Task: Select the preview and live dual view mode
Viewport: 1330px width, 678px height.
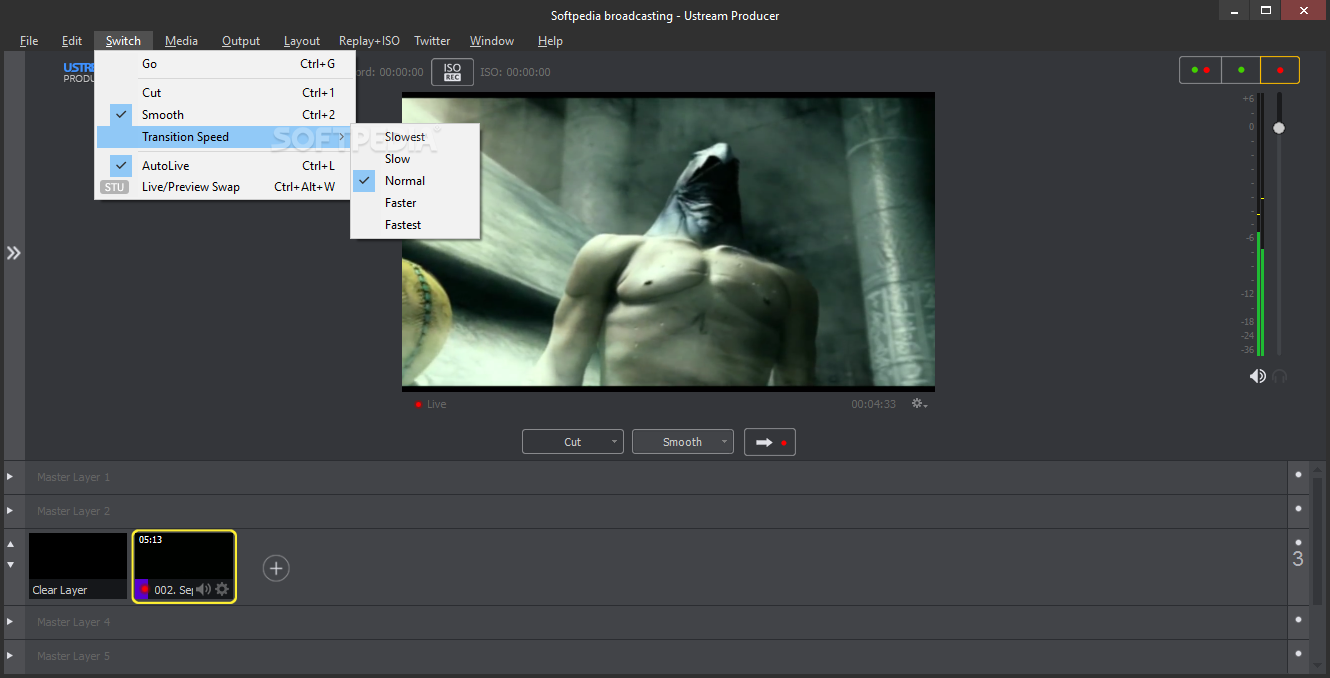Action: point(1200,70)
